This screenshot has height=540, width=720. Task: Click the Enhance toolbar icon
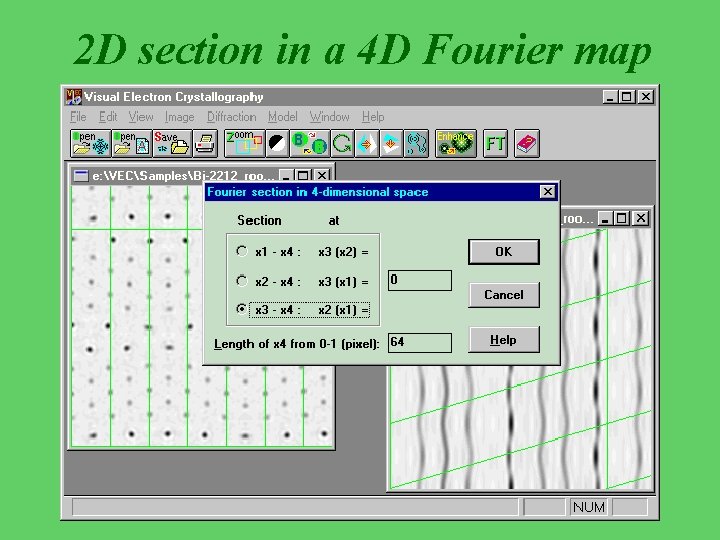(456, 143)
